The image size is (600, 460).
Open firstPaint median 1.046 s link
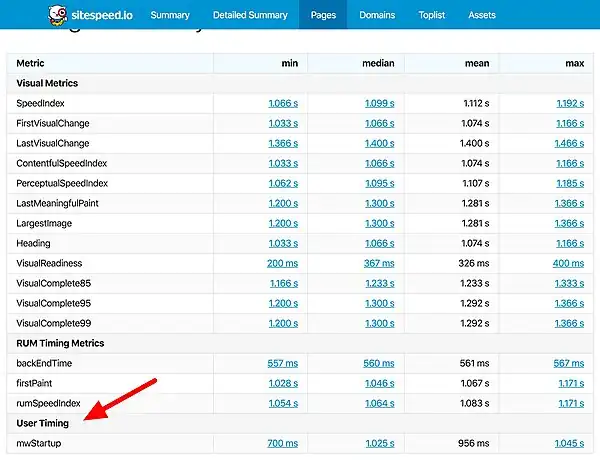[378, 383]
